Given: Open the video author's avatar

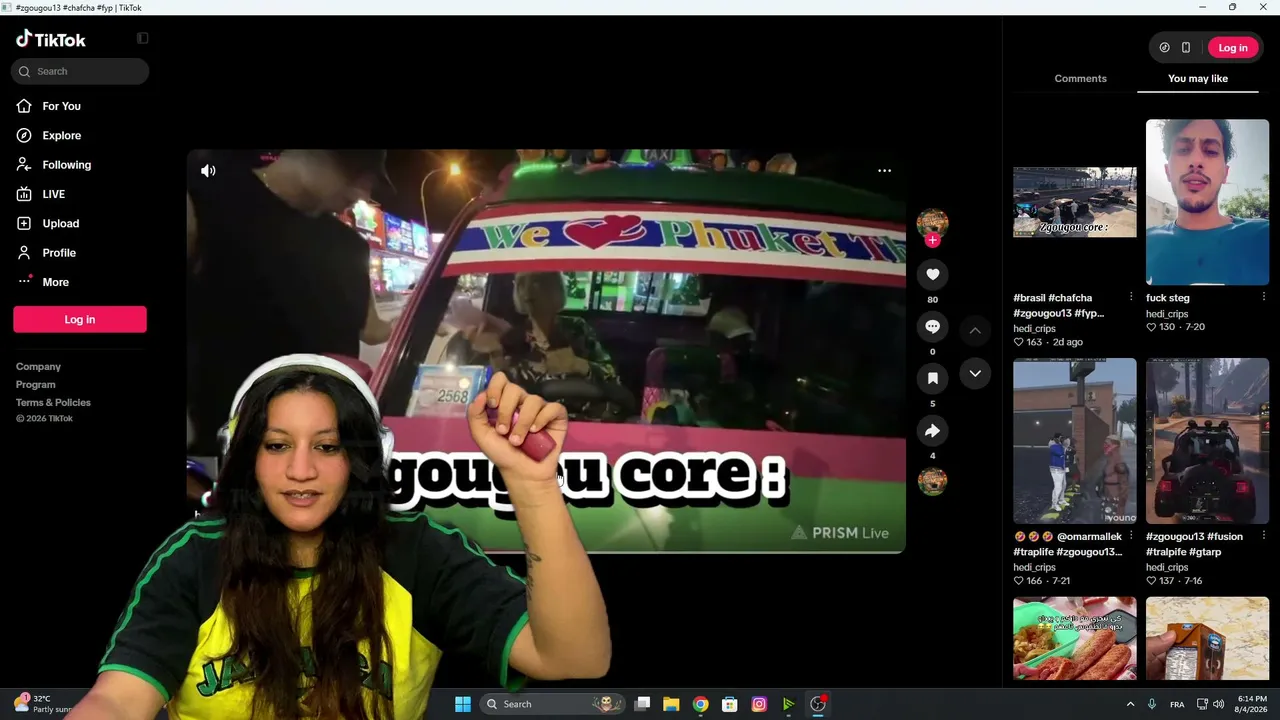Looking at the screenshot, I should 932,222.
